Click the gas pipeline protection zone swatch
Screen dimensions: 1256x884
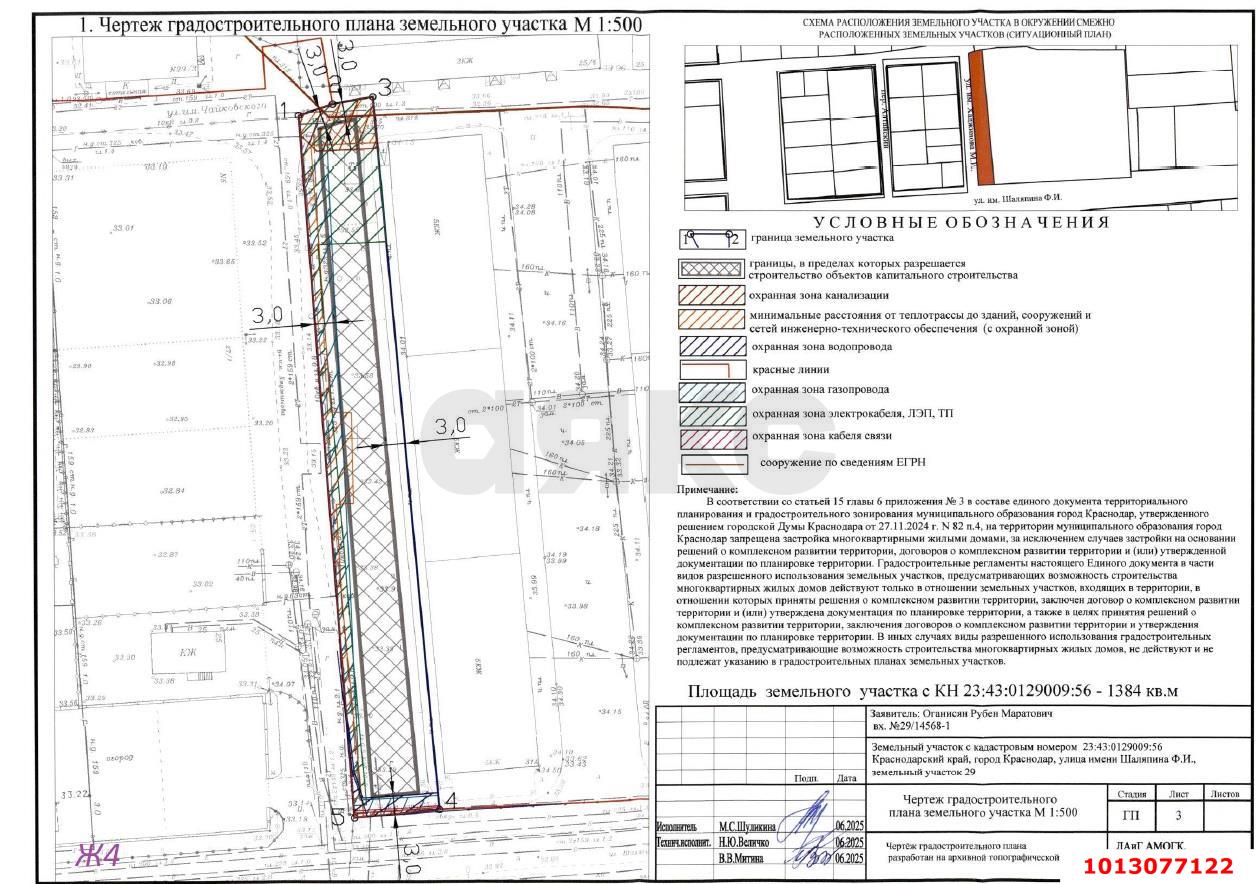713,390
